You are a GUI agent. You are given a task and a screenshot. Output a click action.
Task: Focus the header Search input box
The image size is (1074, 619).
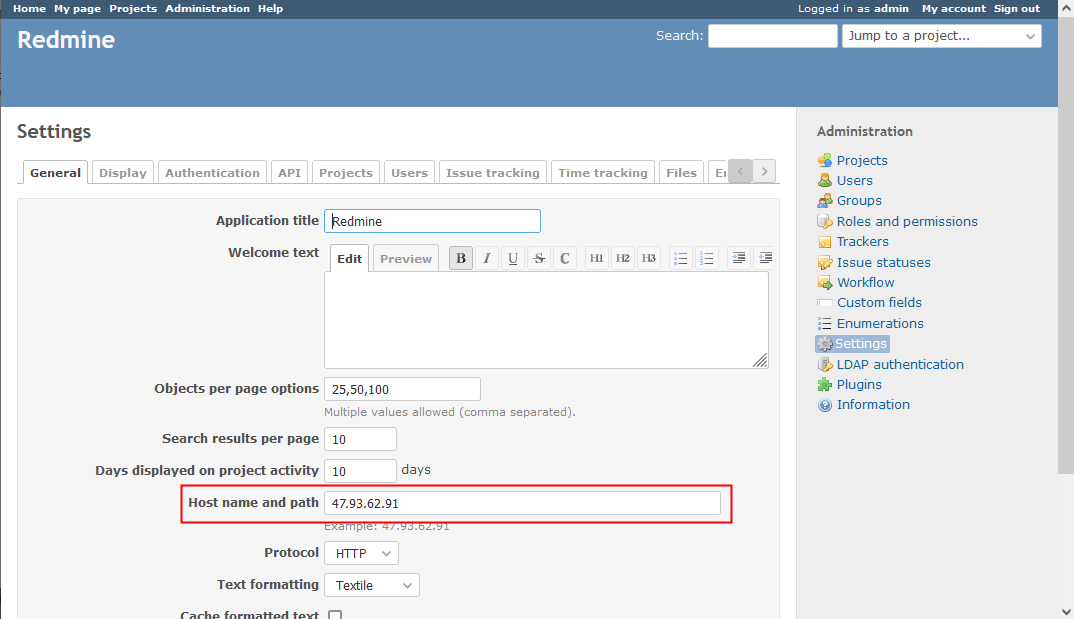[x=773, y=36]
